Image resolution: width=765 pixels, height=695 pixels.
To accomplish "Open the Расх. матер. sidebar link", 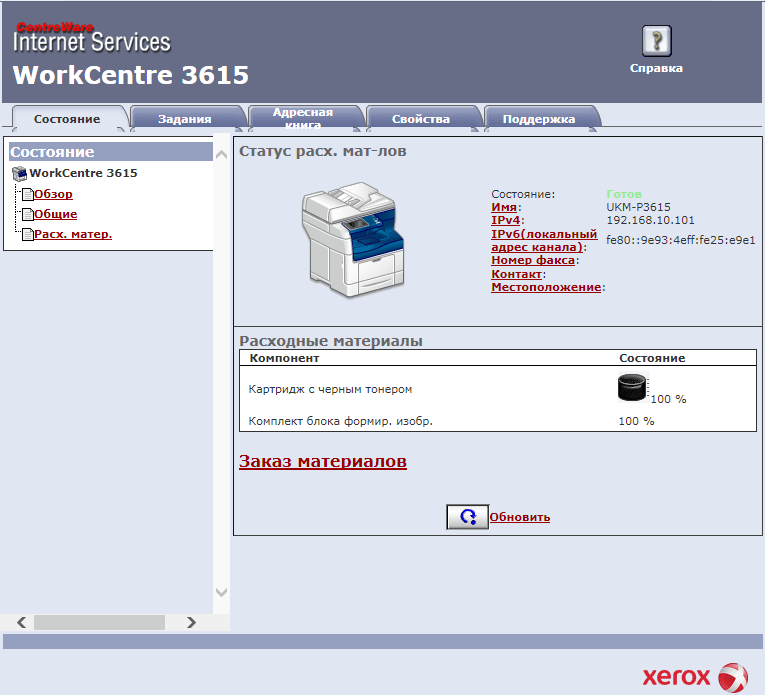I will (x=73, y=234).
